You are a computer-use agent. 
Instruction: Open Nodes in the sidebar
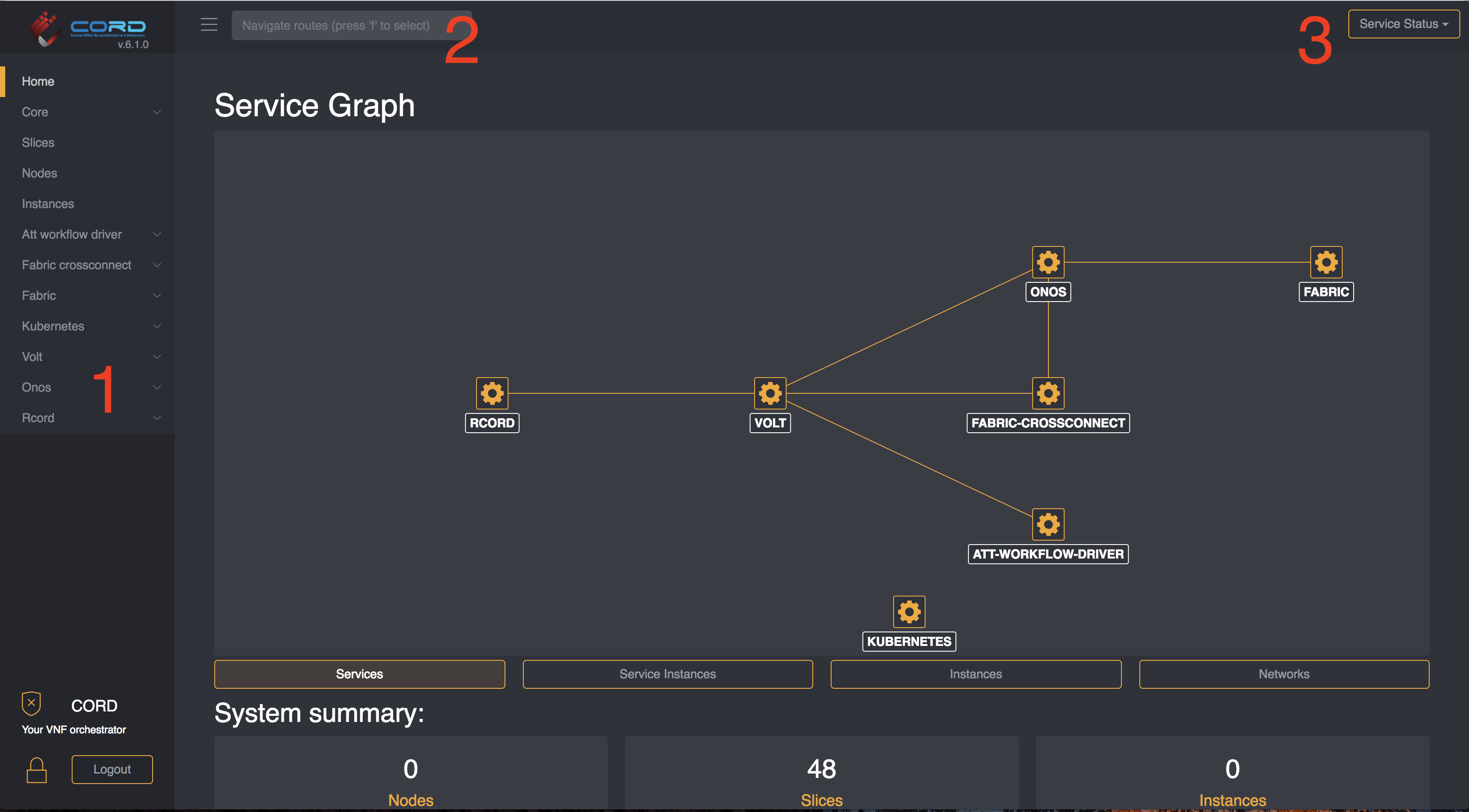(x=87, y=174)
